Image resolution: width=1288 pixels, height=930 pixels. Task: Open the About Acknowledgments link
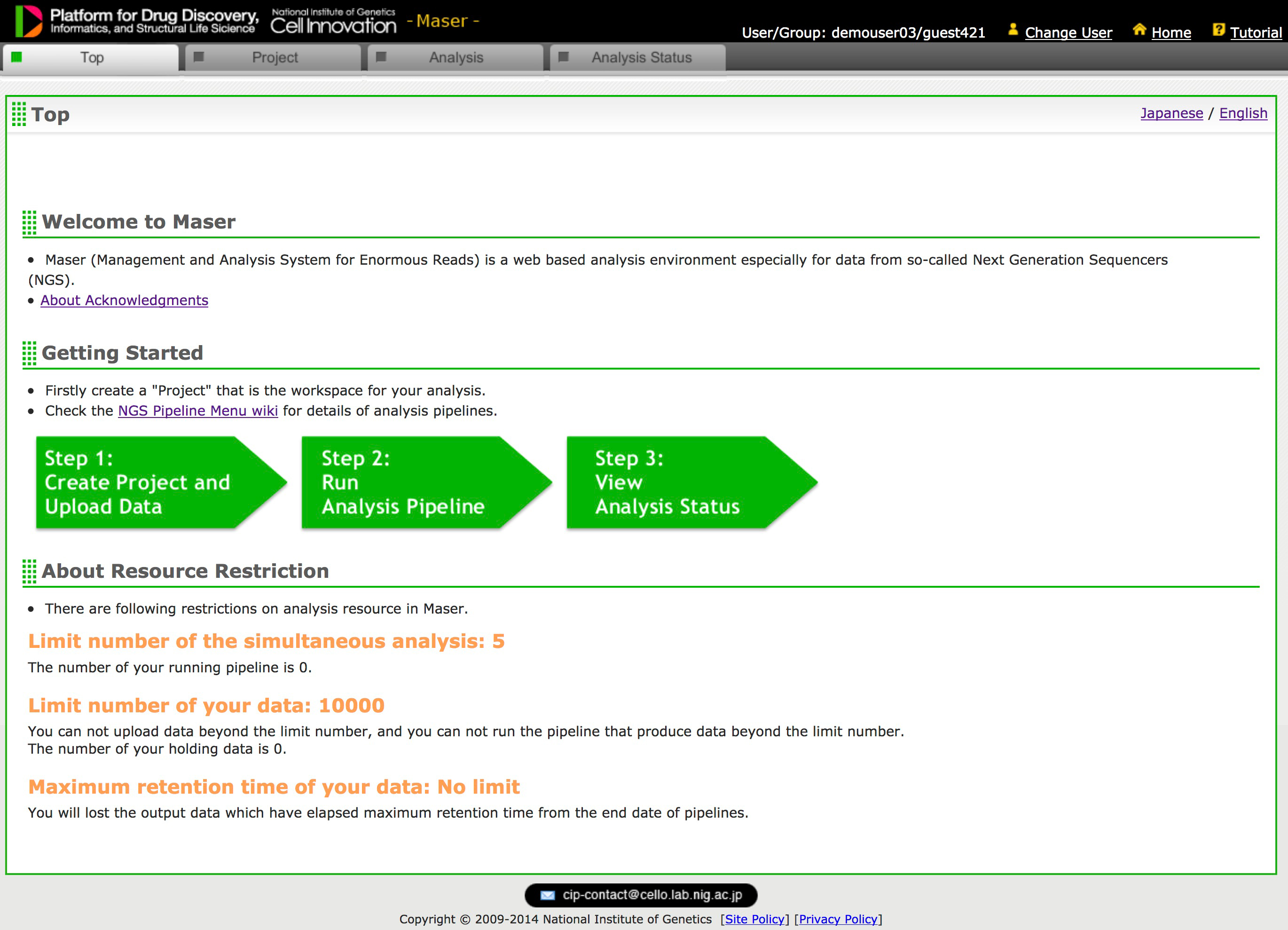click(x=125, y=300)
